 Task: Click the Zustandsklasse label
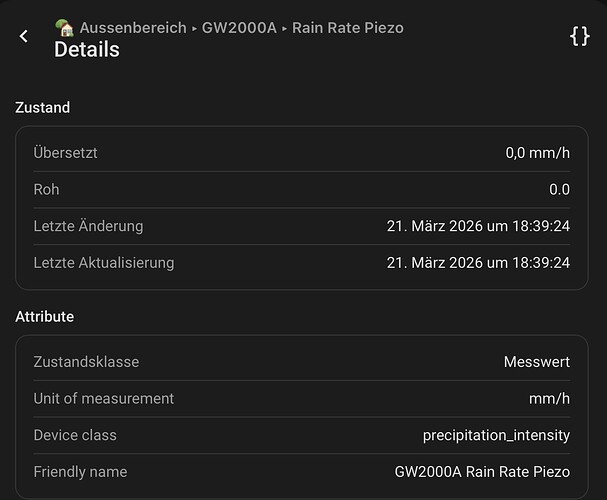86,362
